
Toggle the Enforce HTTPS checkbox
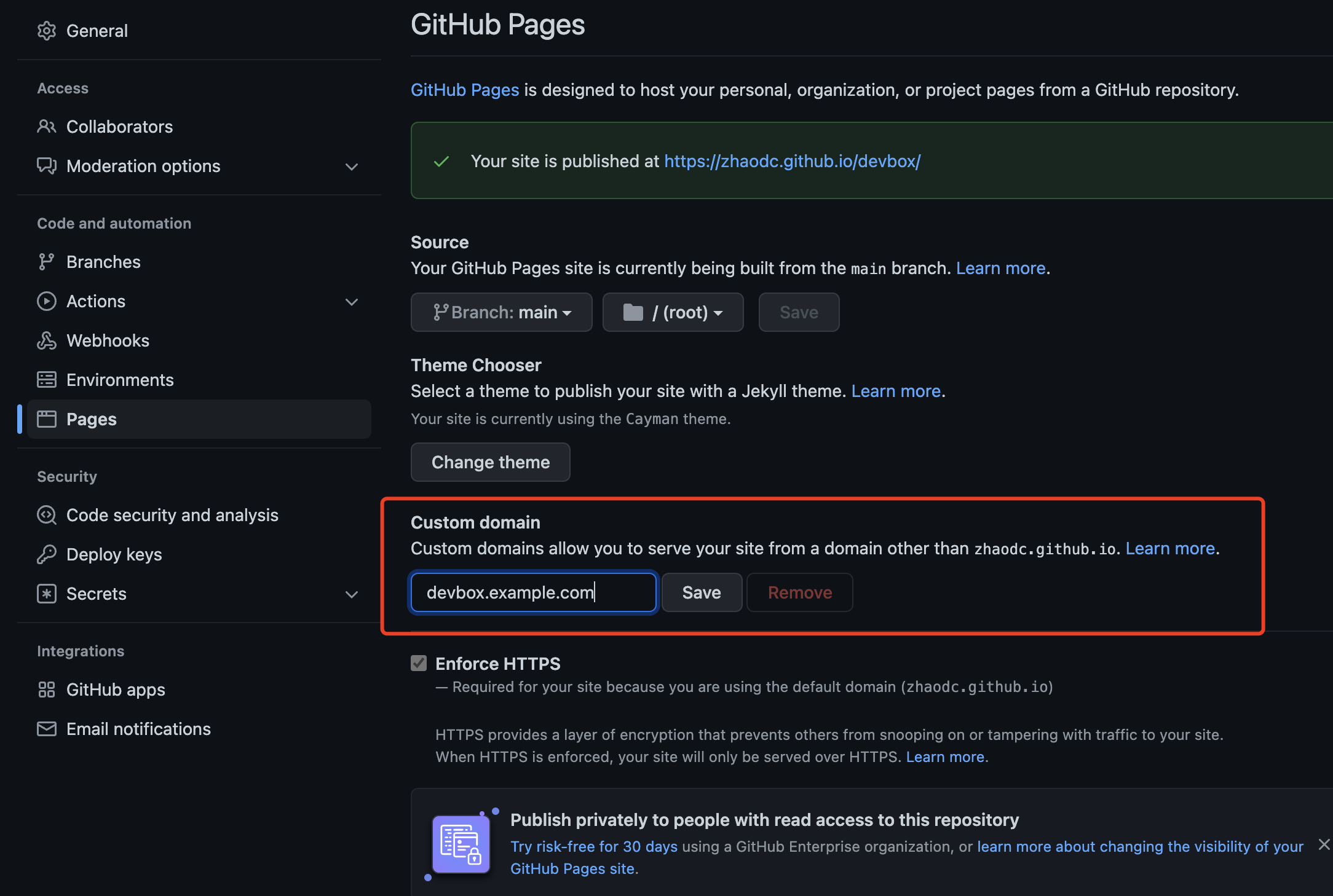(x=419, y=663)
